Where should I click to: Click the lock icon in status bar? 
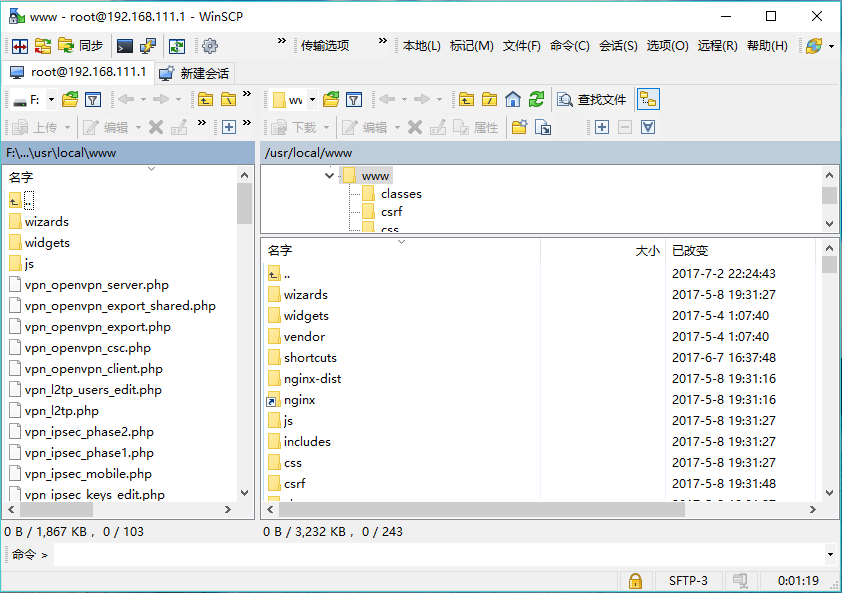(634, 581)
